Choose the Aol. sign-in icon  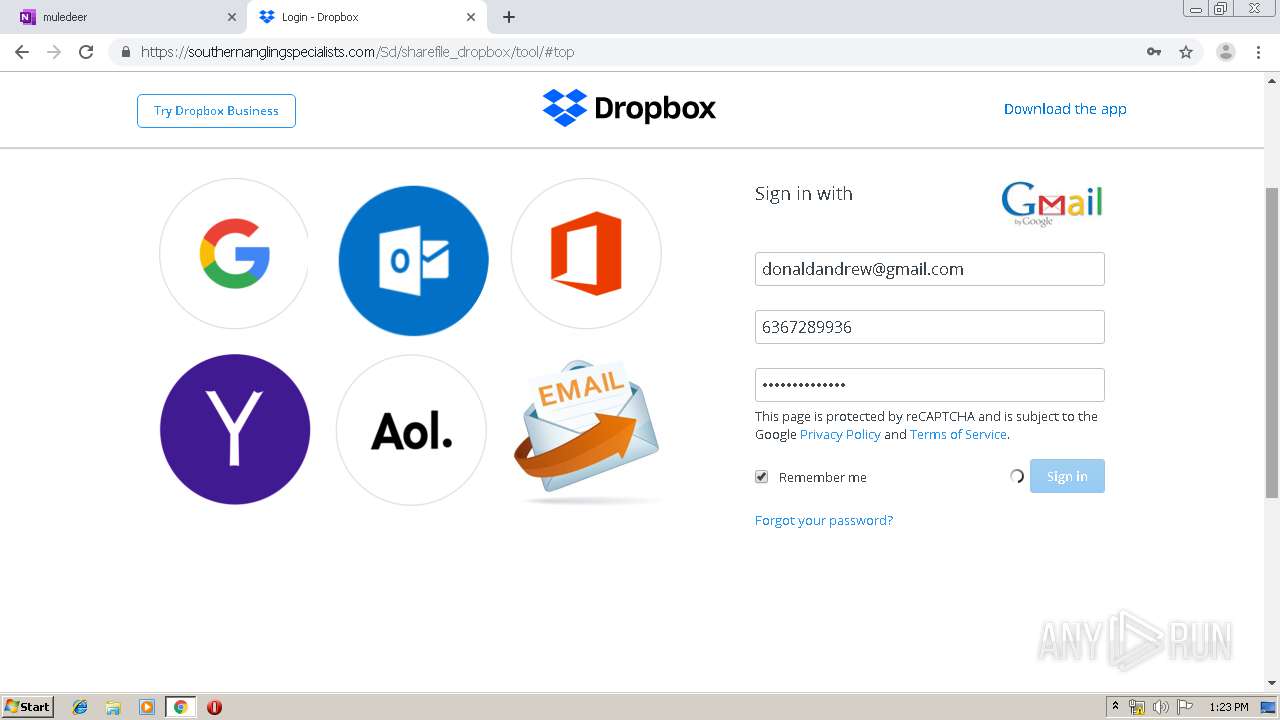point(411,430)
